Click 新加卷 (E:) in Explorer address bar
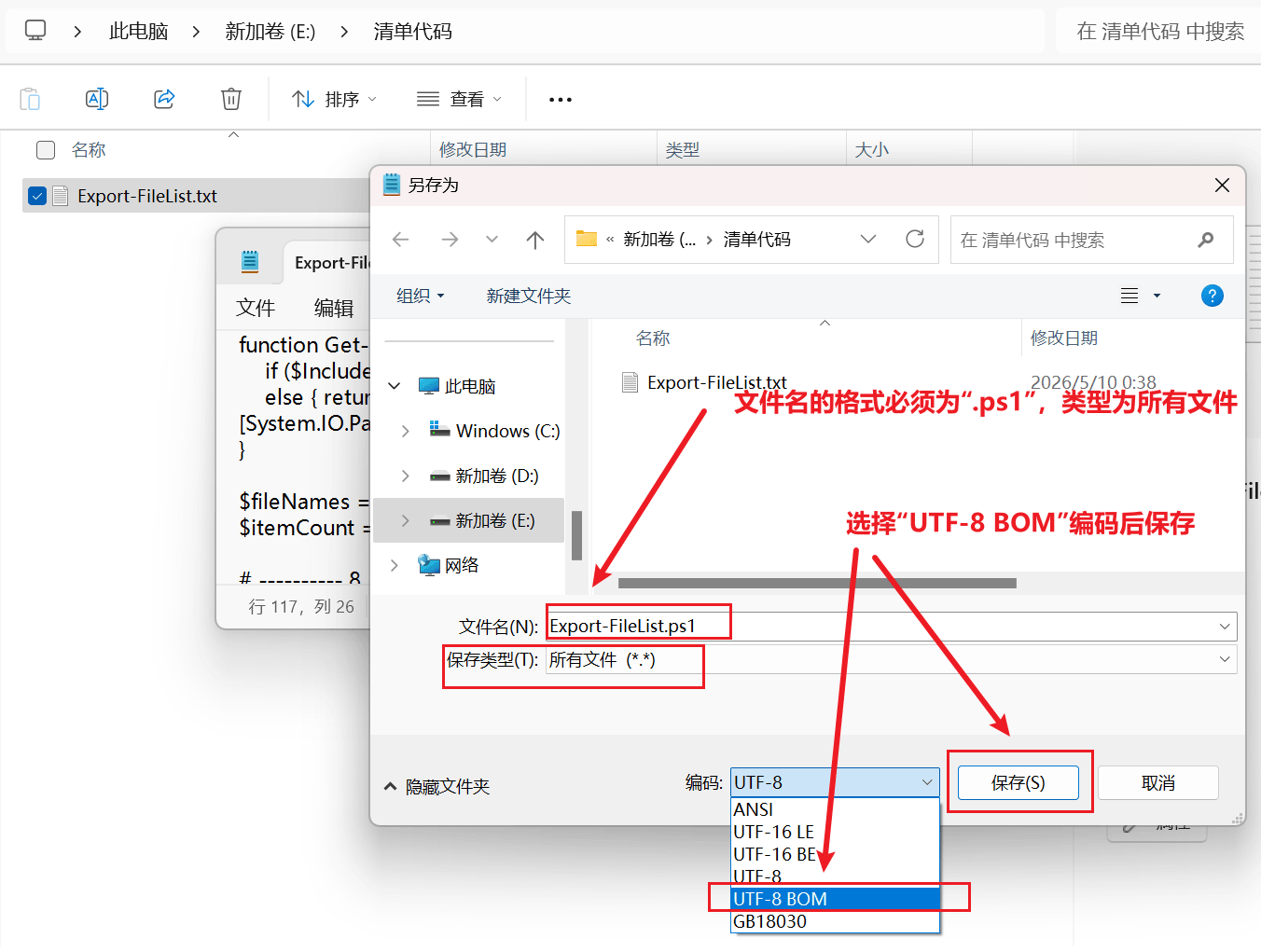This screenshot has height=952, width=1261. pyautogui.click(x=270, y=31)
